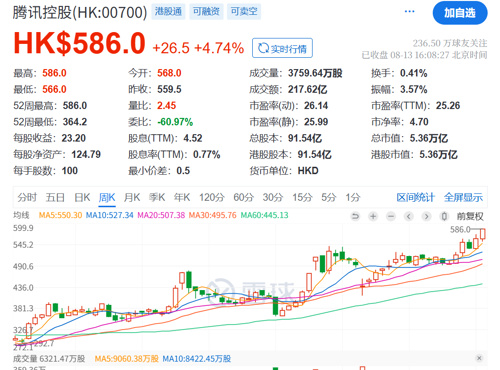The height and width of the screenshot is (370, 500).
Task: Click the 港股通 tag
Action: click(x=168, y=12)
